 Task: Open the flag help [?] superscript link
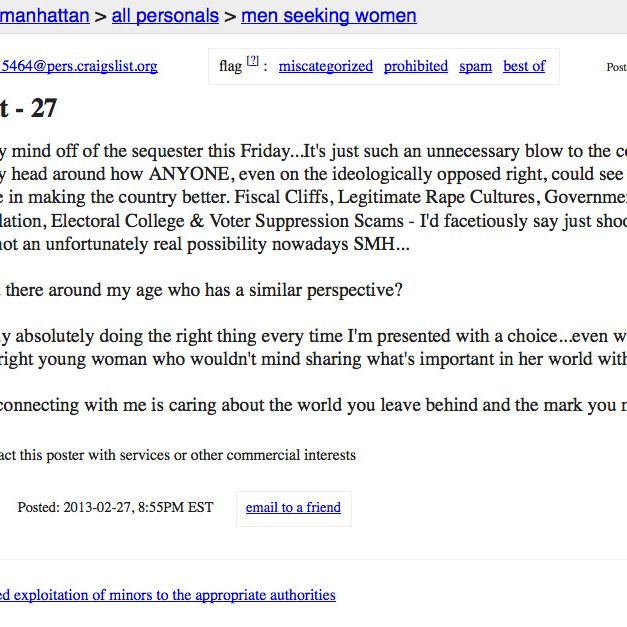point(252,61)
